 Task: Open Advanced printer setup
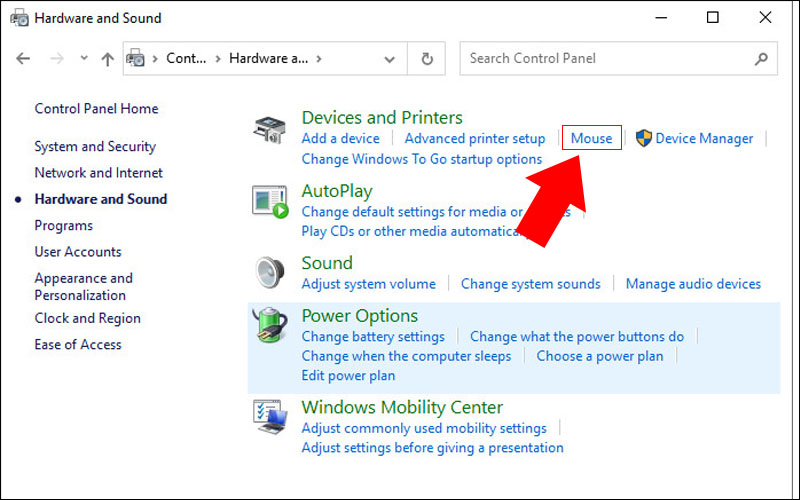point(475,138)
